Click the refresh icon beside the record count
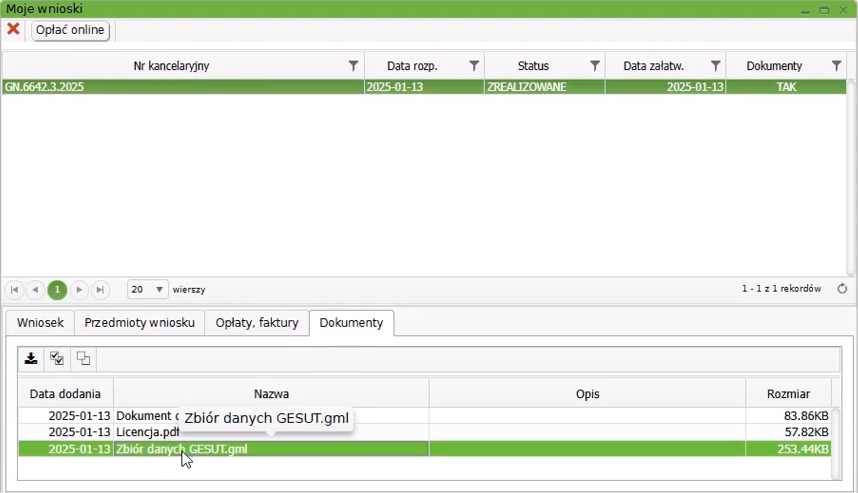This screenshot has height=493, width=858. click(x=842, y=289)
